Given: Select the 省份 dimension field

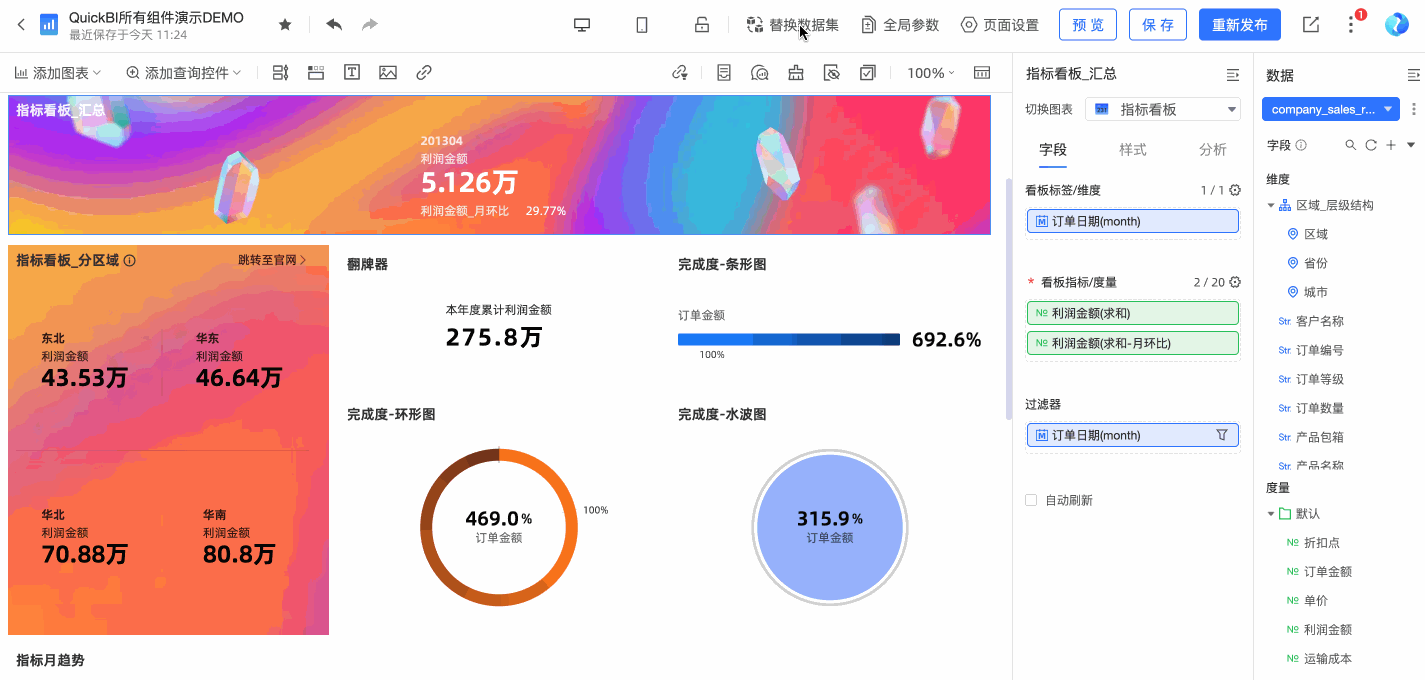Looking at the screenshot, I should (1316, 263).
